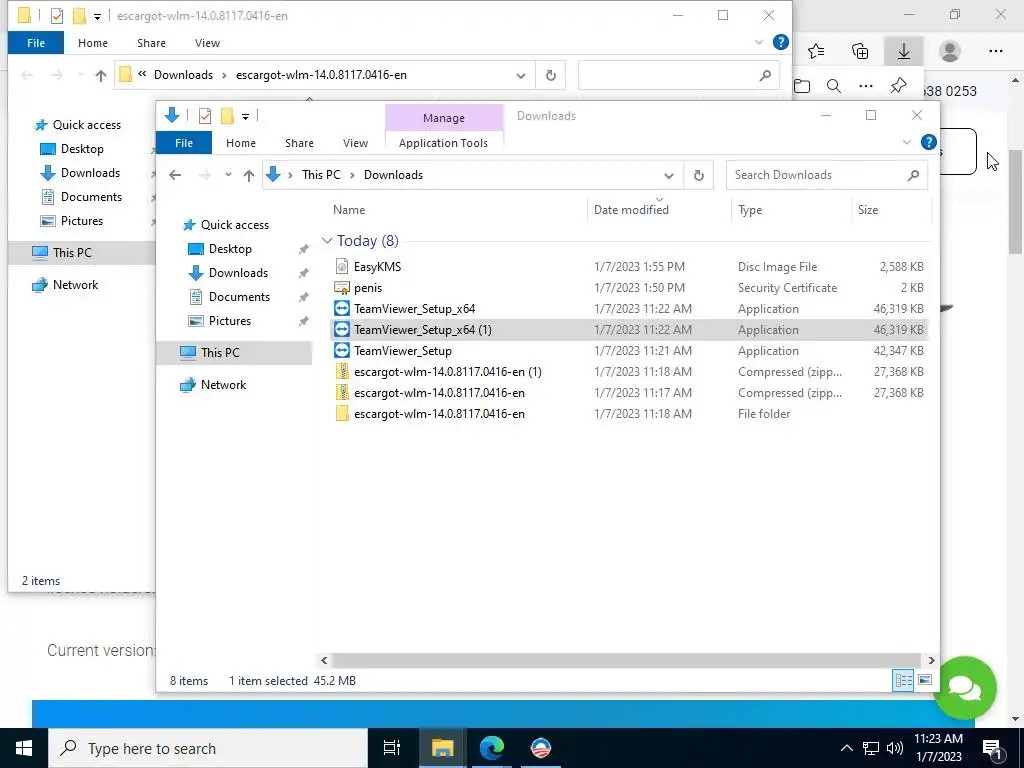The width and height of the screenshot is (1024, 768).
Task: Open notification center on taskbar
Action: tap(992, 748)
